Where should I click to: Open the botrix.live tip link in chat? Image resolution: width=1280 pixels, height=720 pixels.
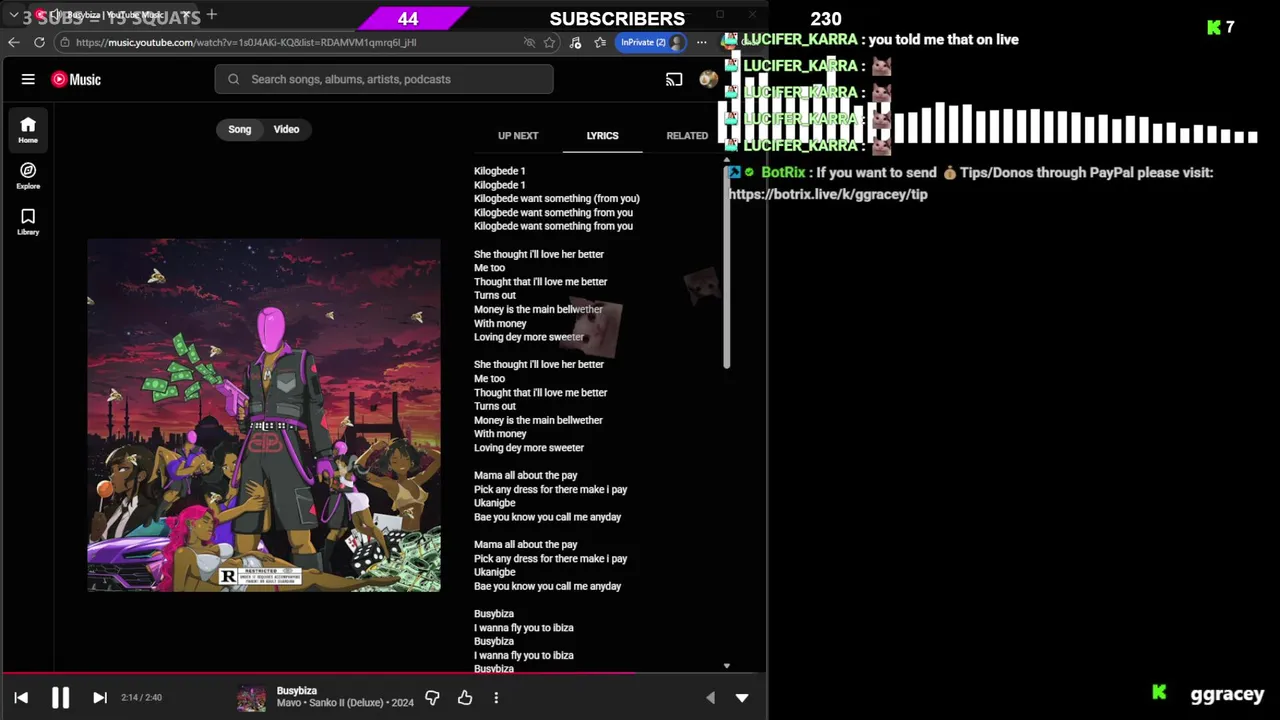[x=828, y=194]
